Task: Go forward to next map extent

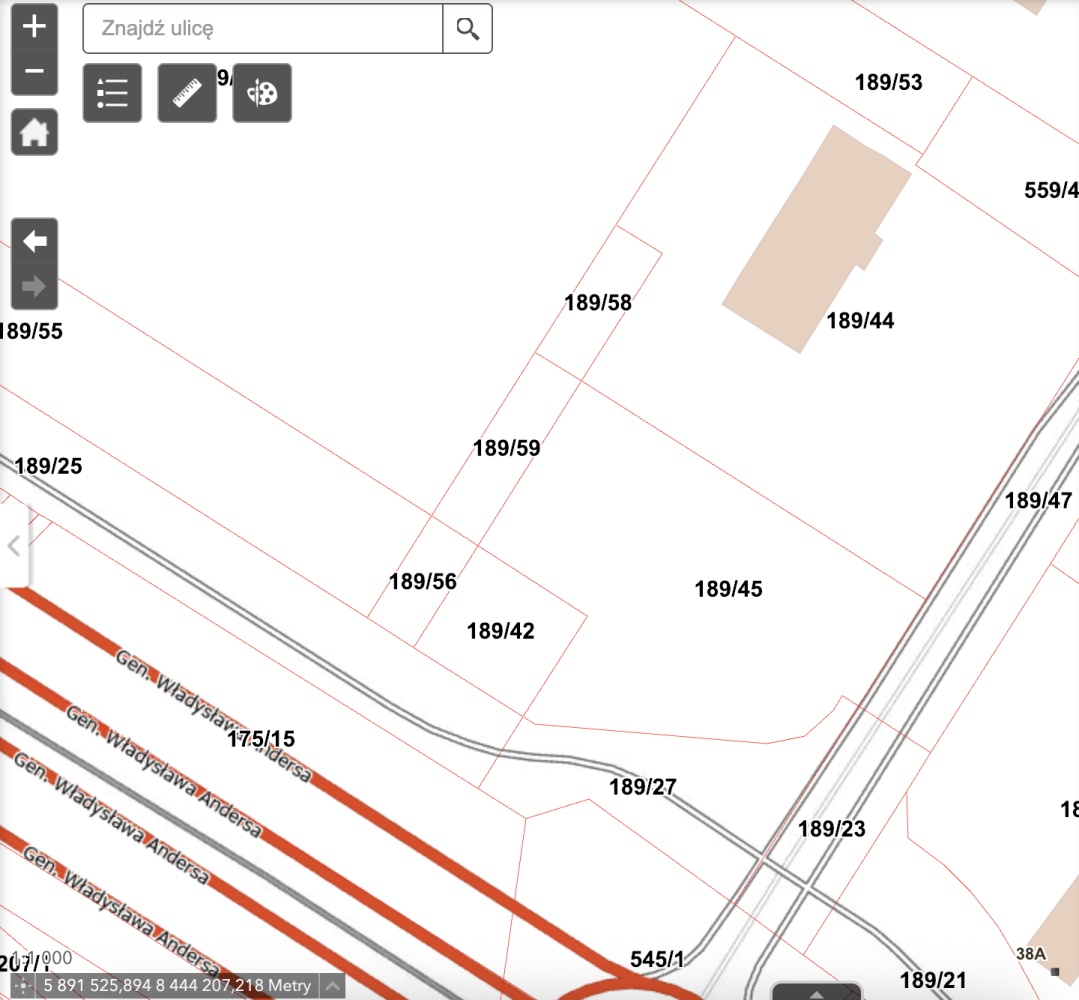Action: 34,287
